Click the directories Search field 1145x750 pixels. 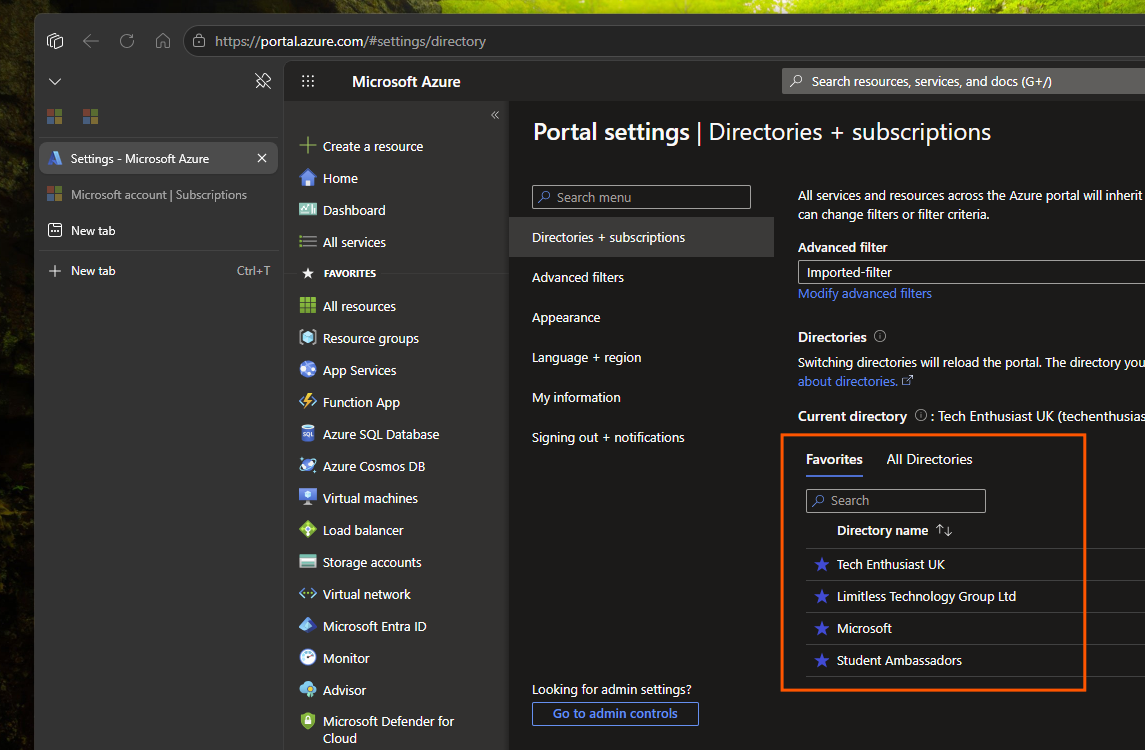(895, 501)
